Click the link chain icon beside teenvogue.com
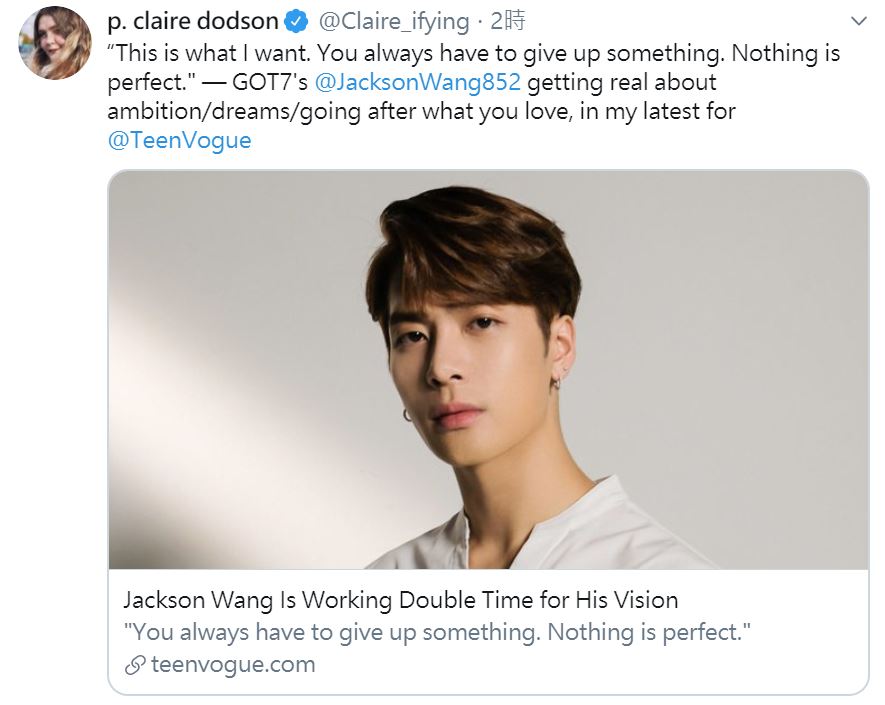 point(135,665)
